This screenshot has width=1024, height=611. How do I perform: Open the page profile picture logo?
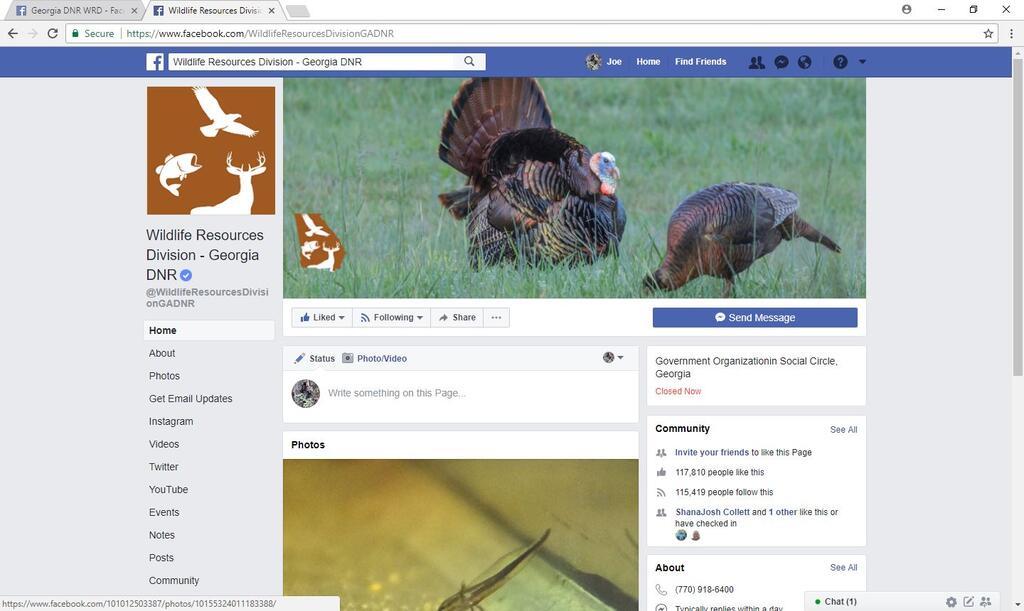(x=211, y=151)
